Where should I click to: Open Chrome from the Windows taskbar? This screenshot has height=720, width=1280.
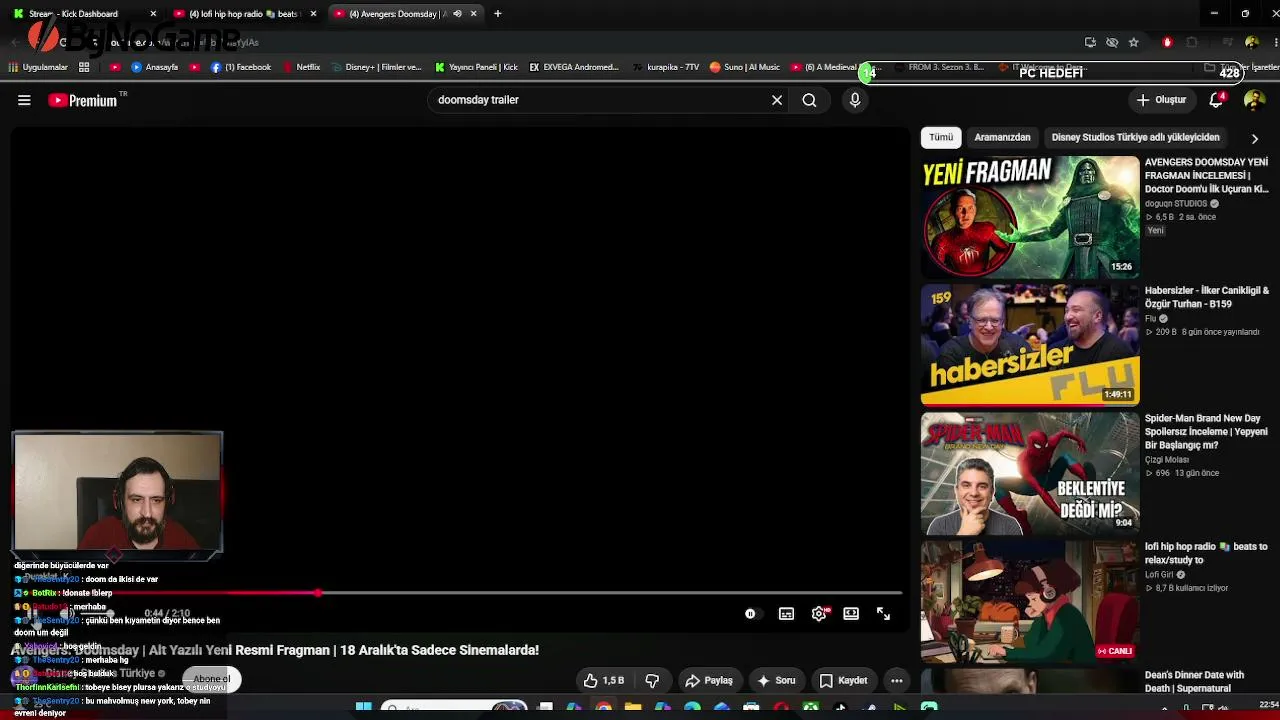click(603, 708)
